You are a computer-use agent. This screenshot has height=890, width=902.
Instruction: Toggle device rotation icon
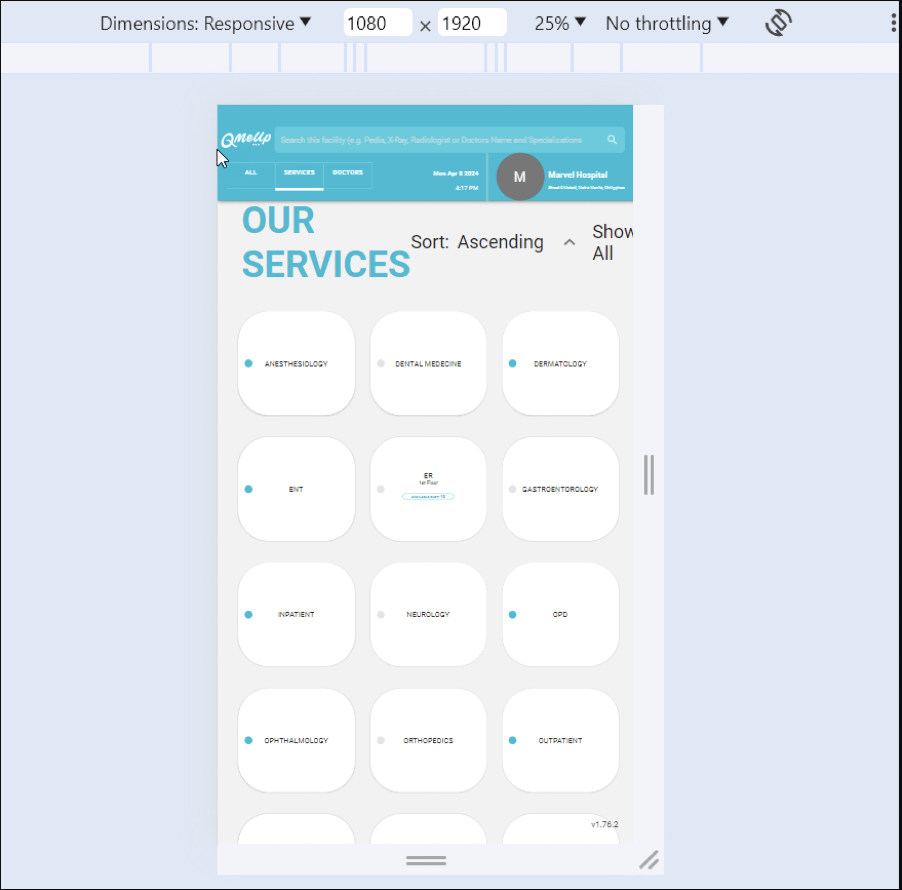click(x=779, y=24)
